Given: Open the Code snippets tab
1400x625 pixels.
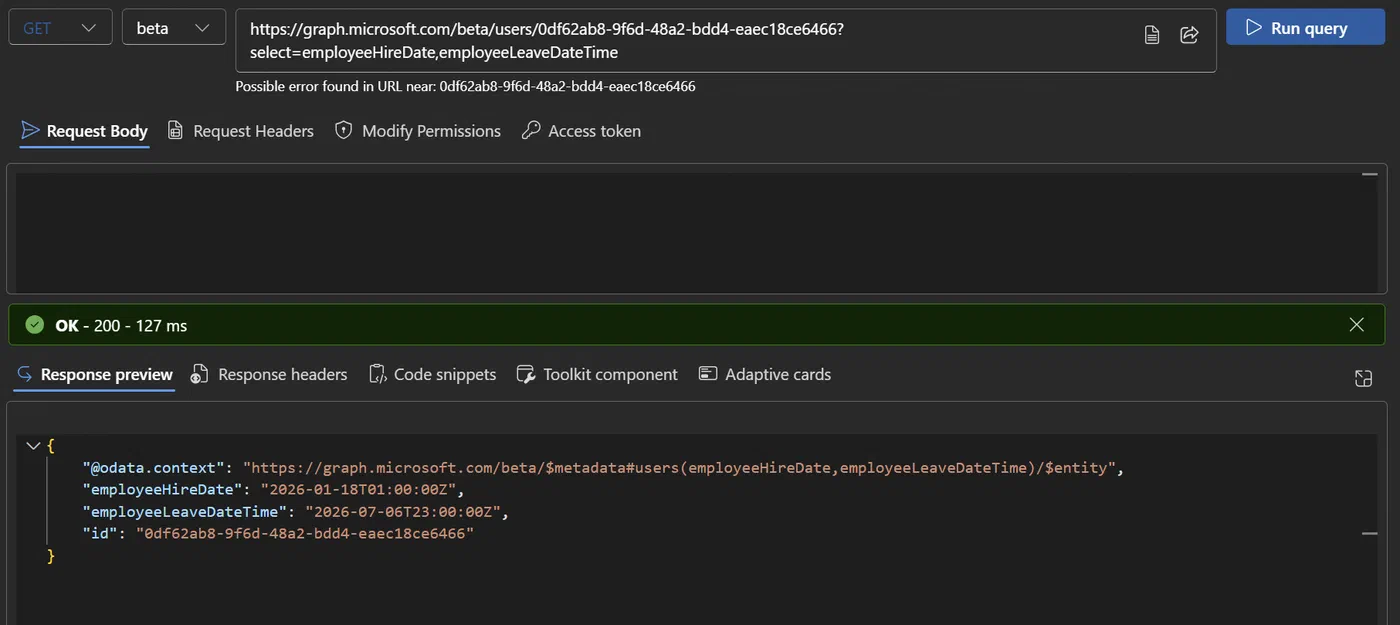Looking at the screenshot, I should coord(432,374).
